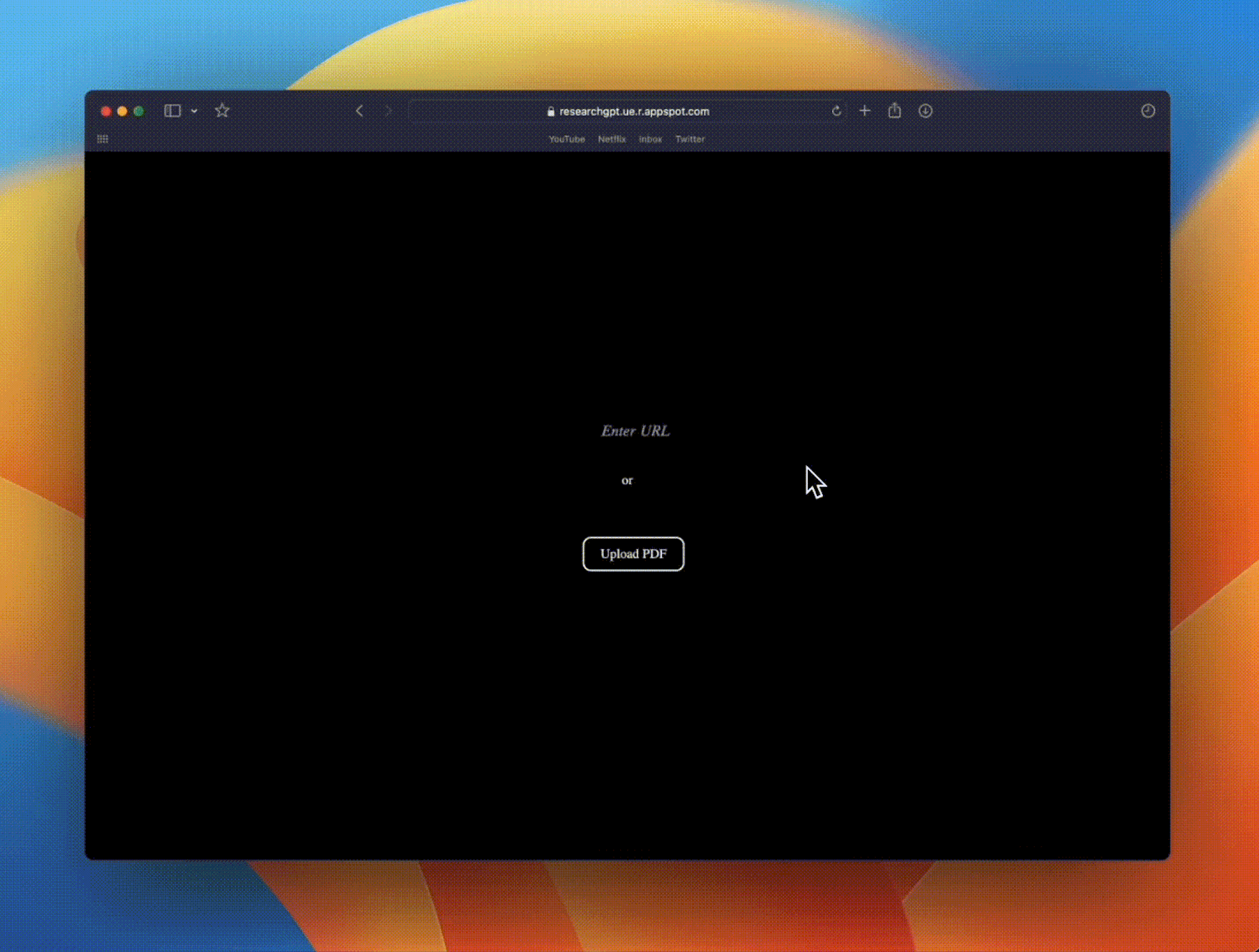Viewport: 1259px width, 952px height.
Task: Open the history clock icon
Action: (1147, 111)
